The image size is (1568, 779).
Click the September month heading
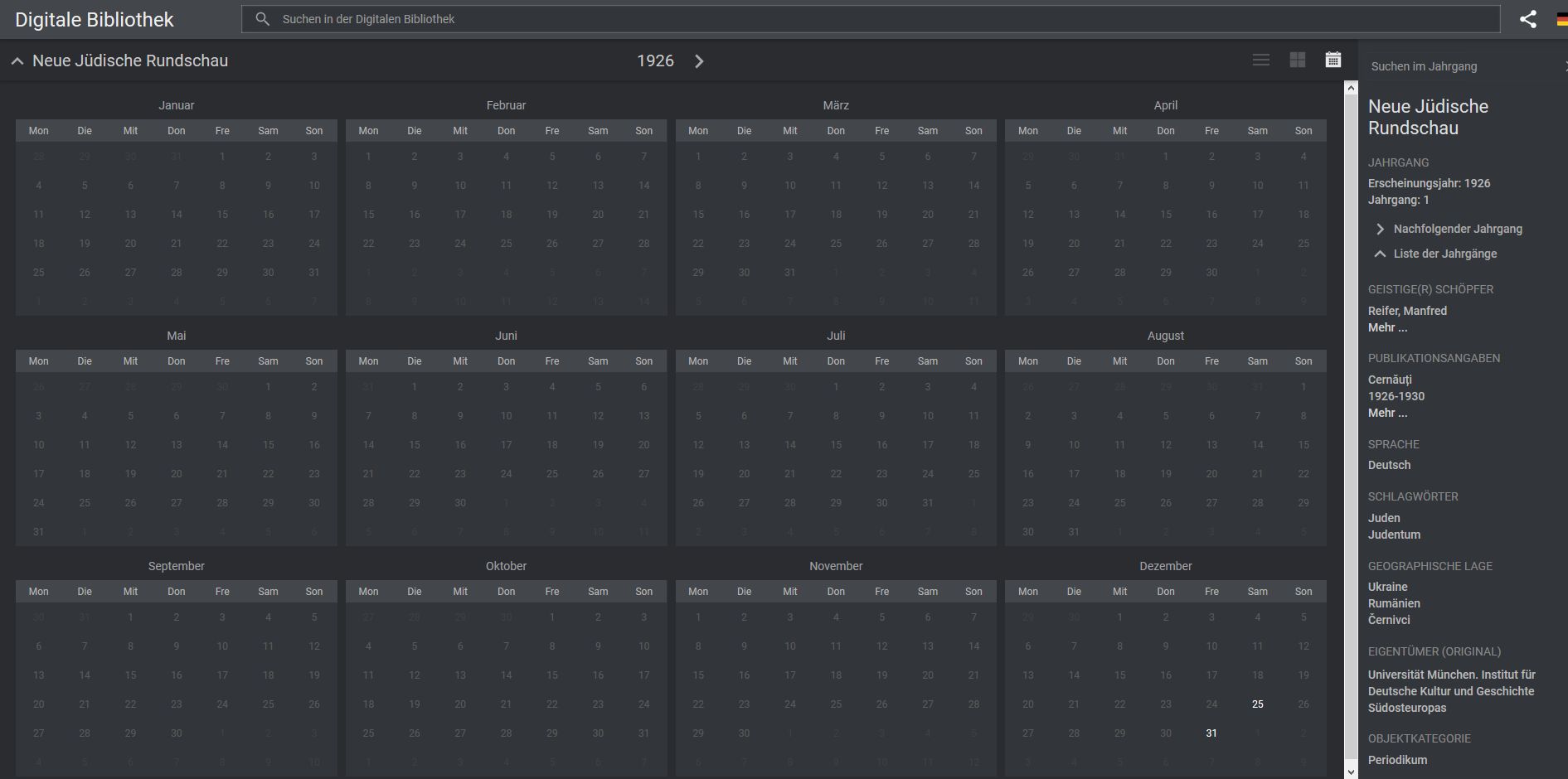176,566
